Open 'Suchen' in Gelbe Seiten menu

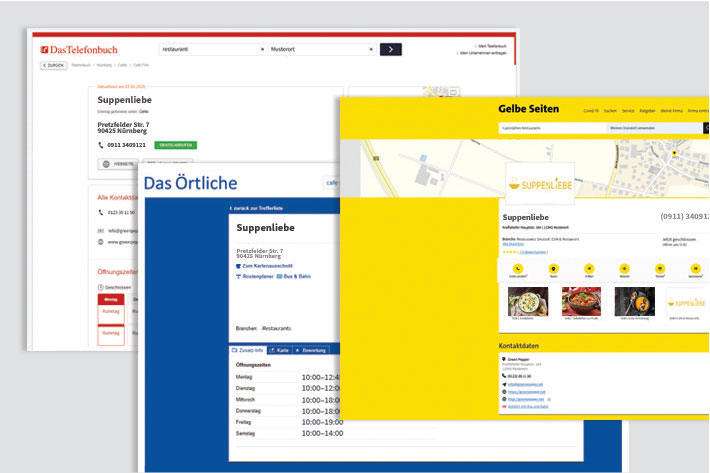[x=610, y=111]
